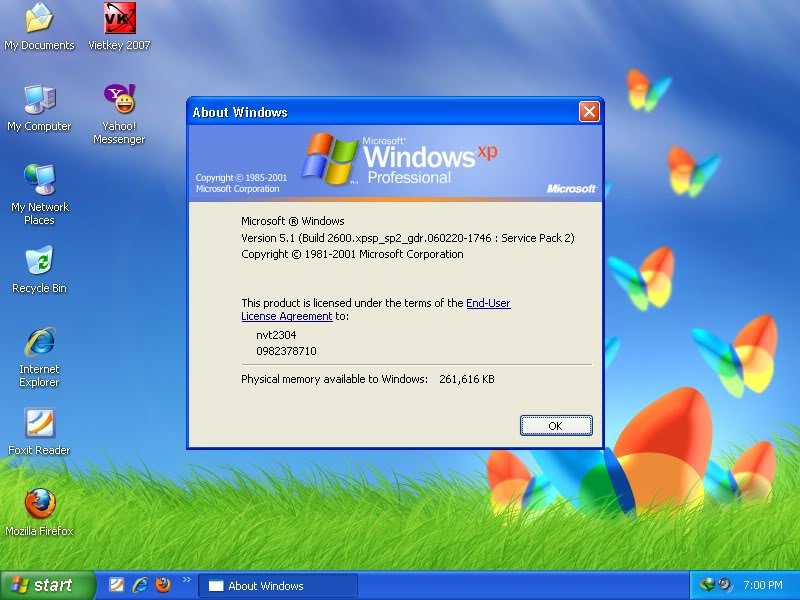
Task: Close the About Windows dialog
Action: [x=589, y=111]
